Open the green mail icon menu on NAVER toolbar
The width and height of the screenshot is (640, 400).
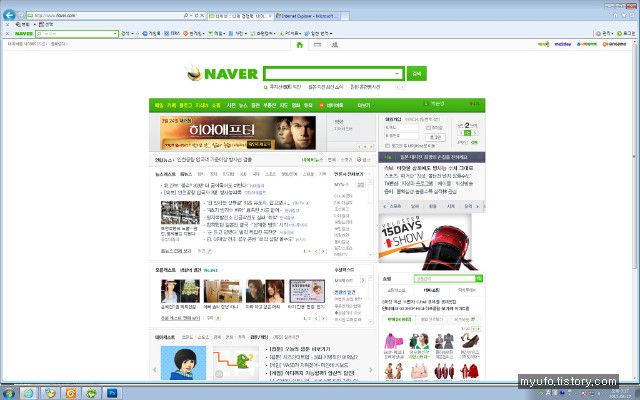(216, 33)
